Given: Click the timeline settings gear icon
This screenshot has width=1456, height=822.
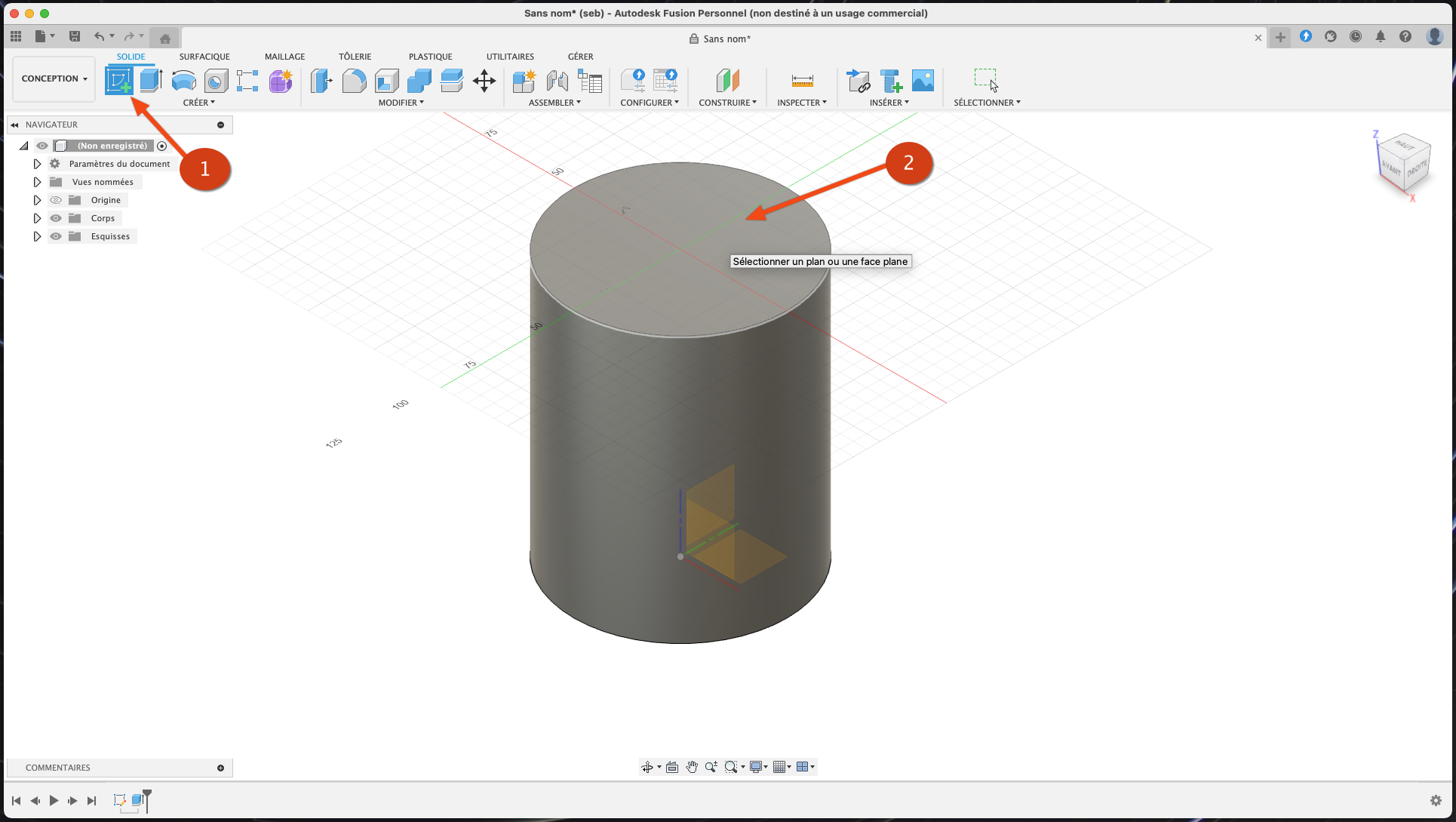Looking at the screenshot, I should [x=1436, y=800].
